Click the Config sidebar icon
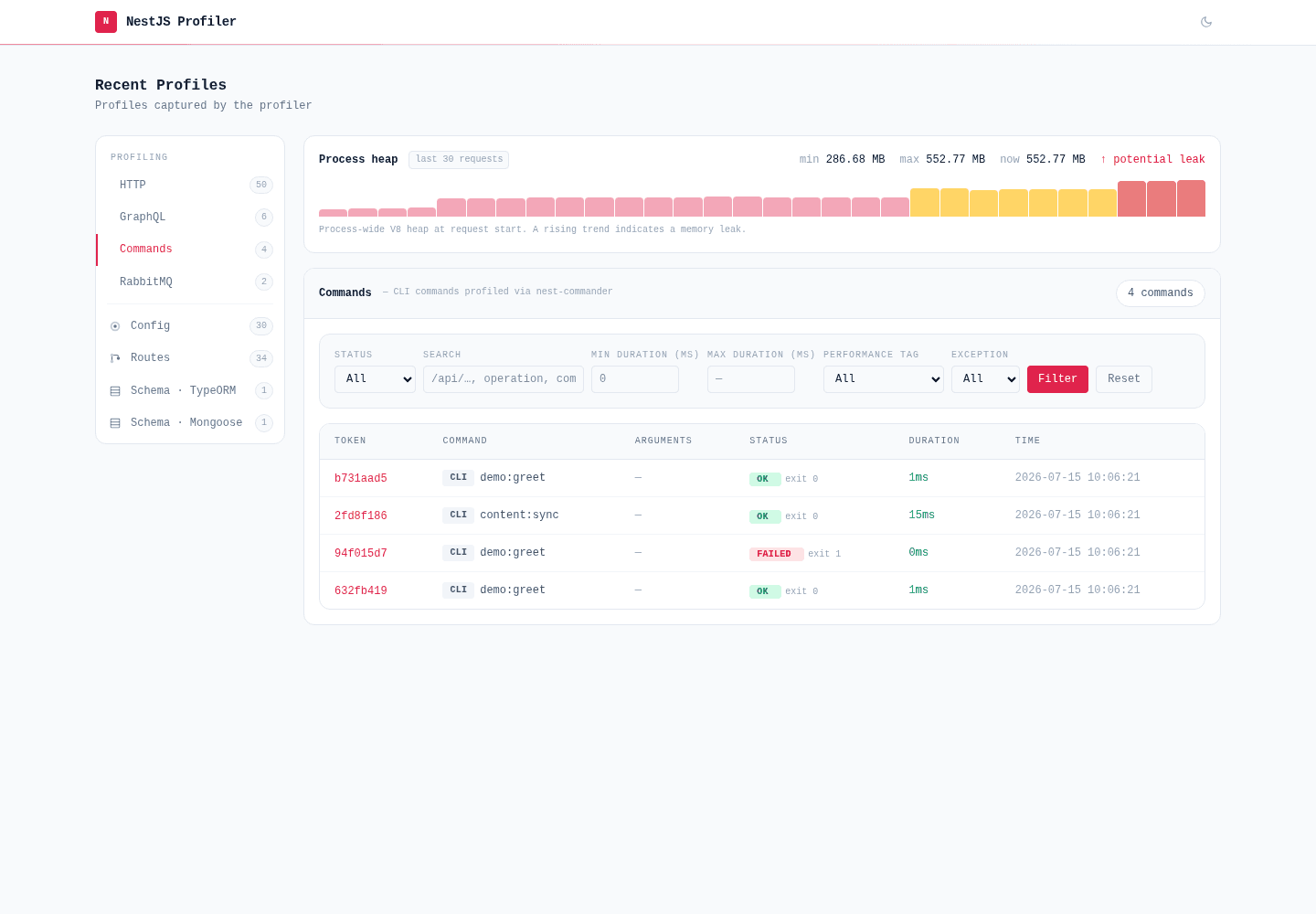Screen dimensions: 1316x914 [x=115, y=326]
